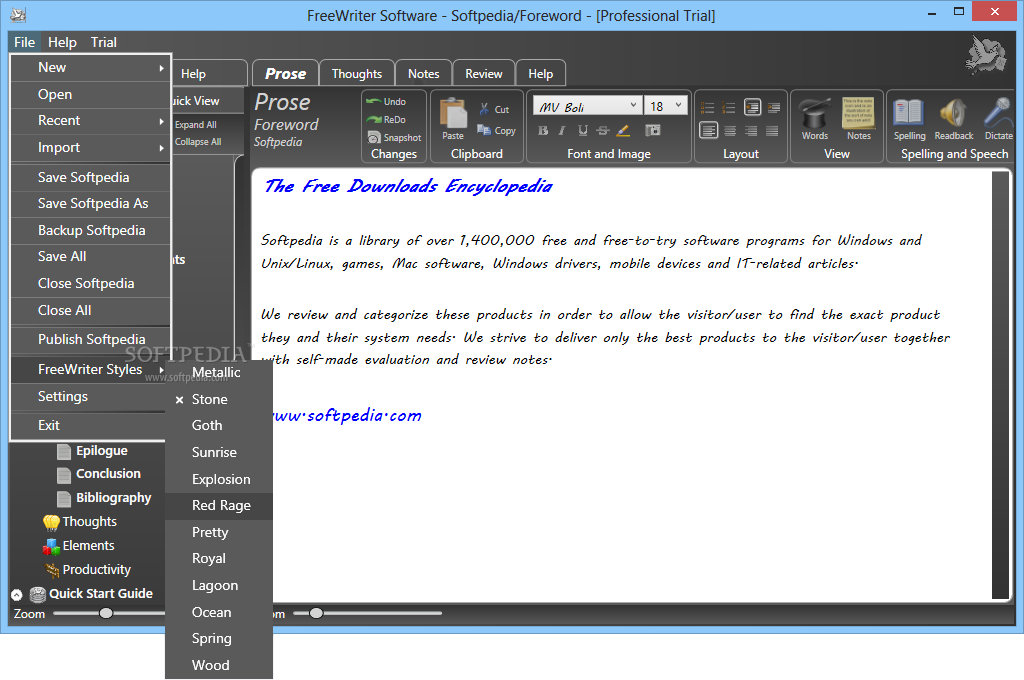Screen dimensions: 1024x680
Task: Expand the New submenu
Action: 91,68
